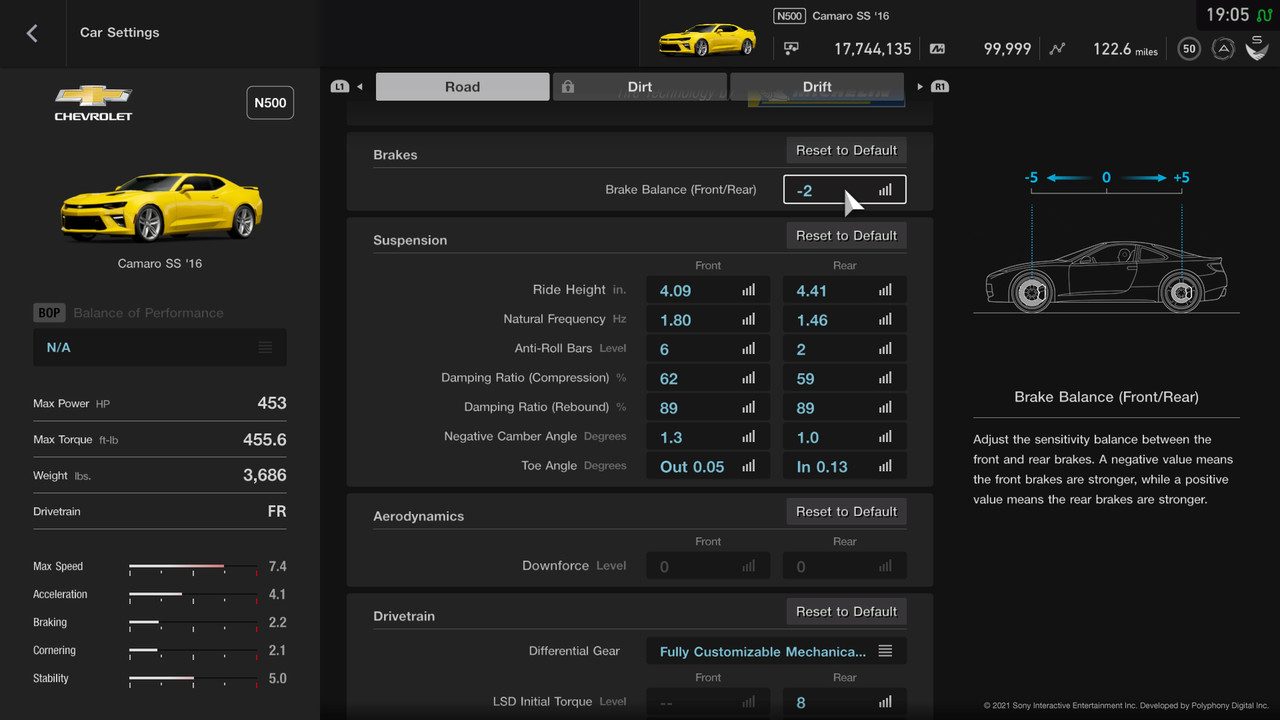The height and width of the screenshot is (720, 1280).
Task: Click the BOP label icon
Action: (49, 313)
